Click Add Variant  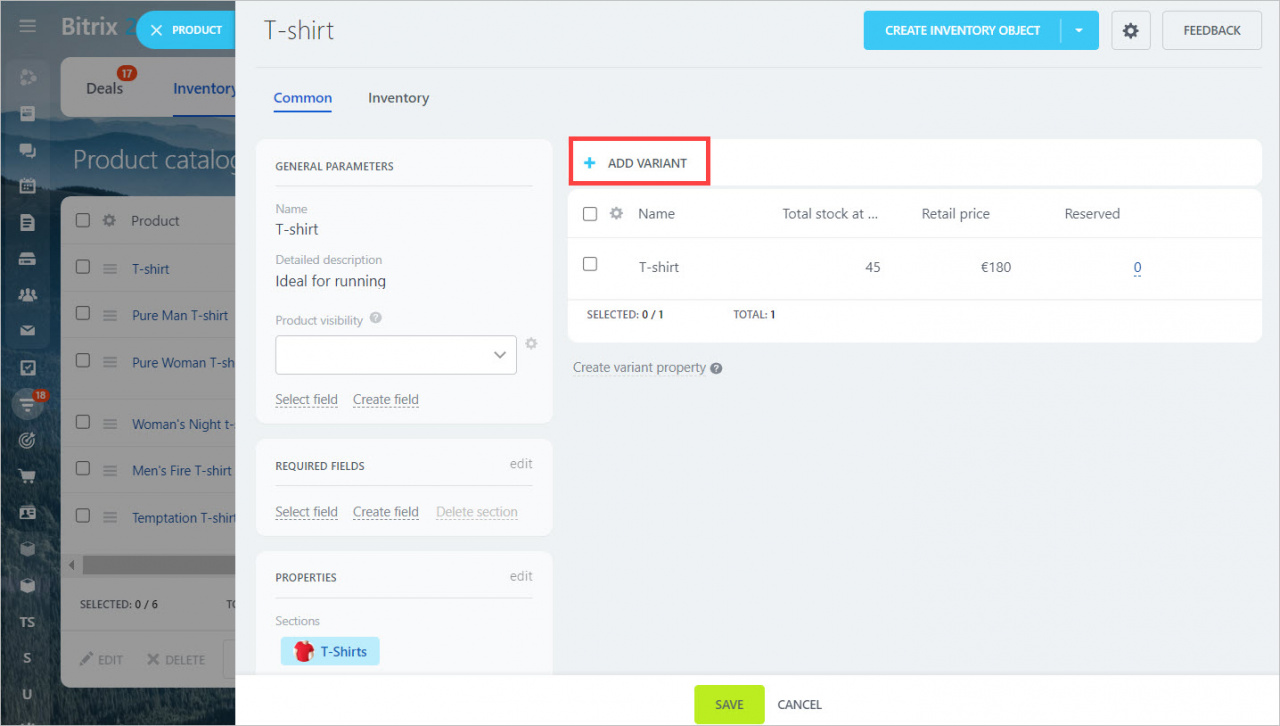[636, 163]
